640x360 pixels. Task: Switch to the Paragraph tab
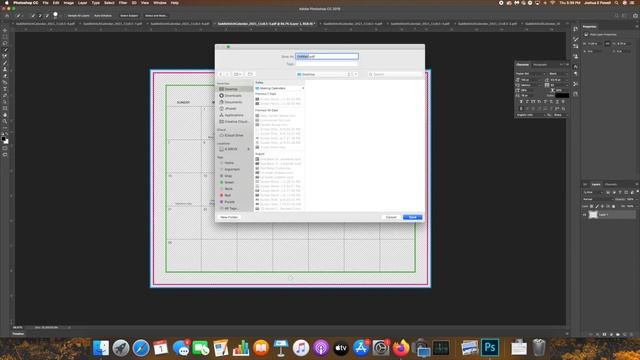click(x=540, y=65)
